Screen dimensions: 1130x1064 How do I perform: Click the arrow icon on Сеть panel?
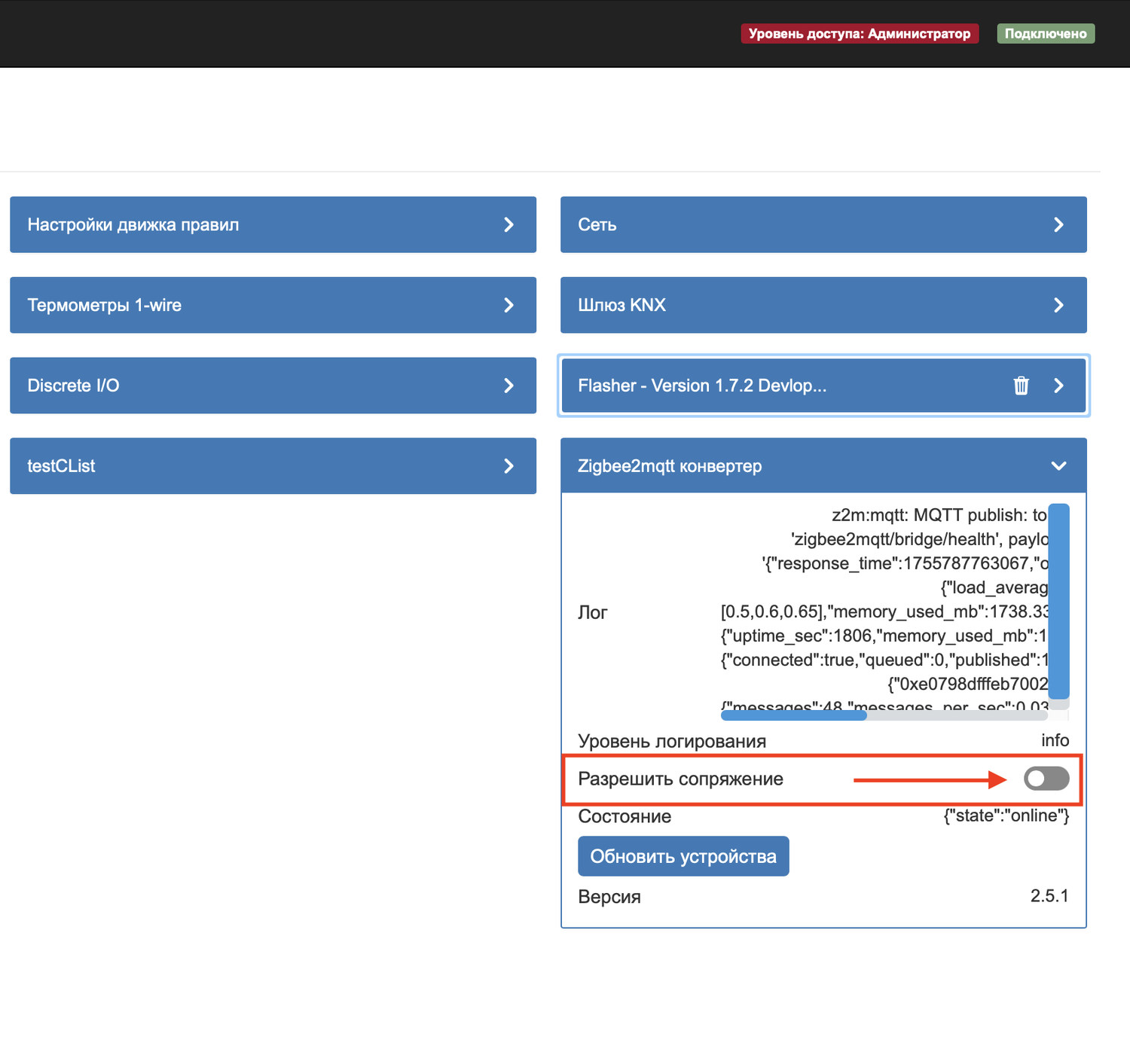click(1058, 224)
